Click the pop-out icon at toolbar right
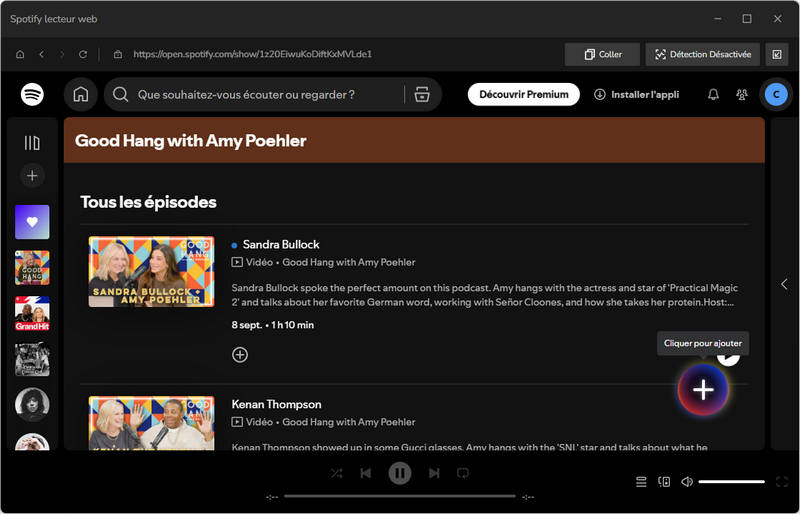This screenshot has height=514, width=800. point(777,54)
